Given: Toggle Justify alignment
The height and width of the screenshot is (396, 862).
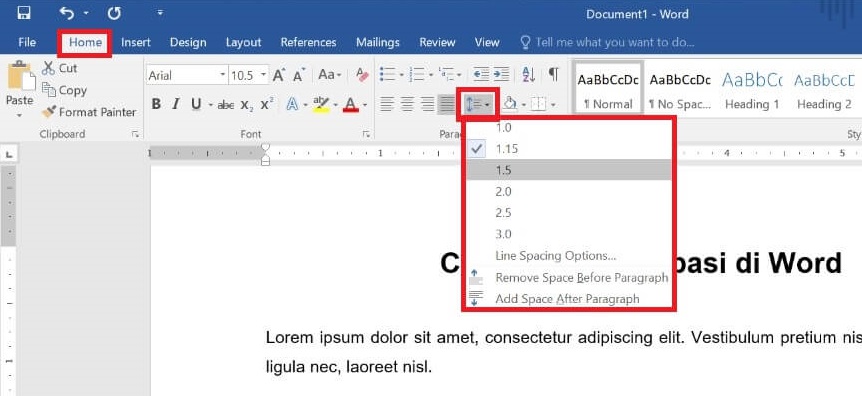Looking at the screenshot, I should coord(447,104).
